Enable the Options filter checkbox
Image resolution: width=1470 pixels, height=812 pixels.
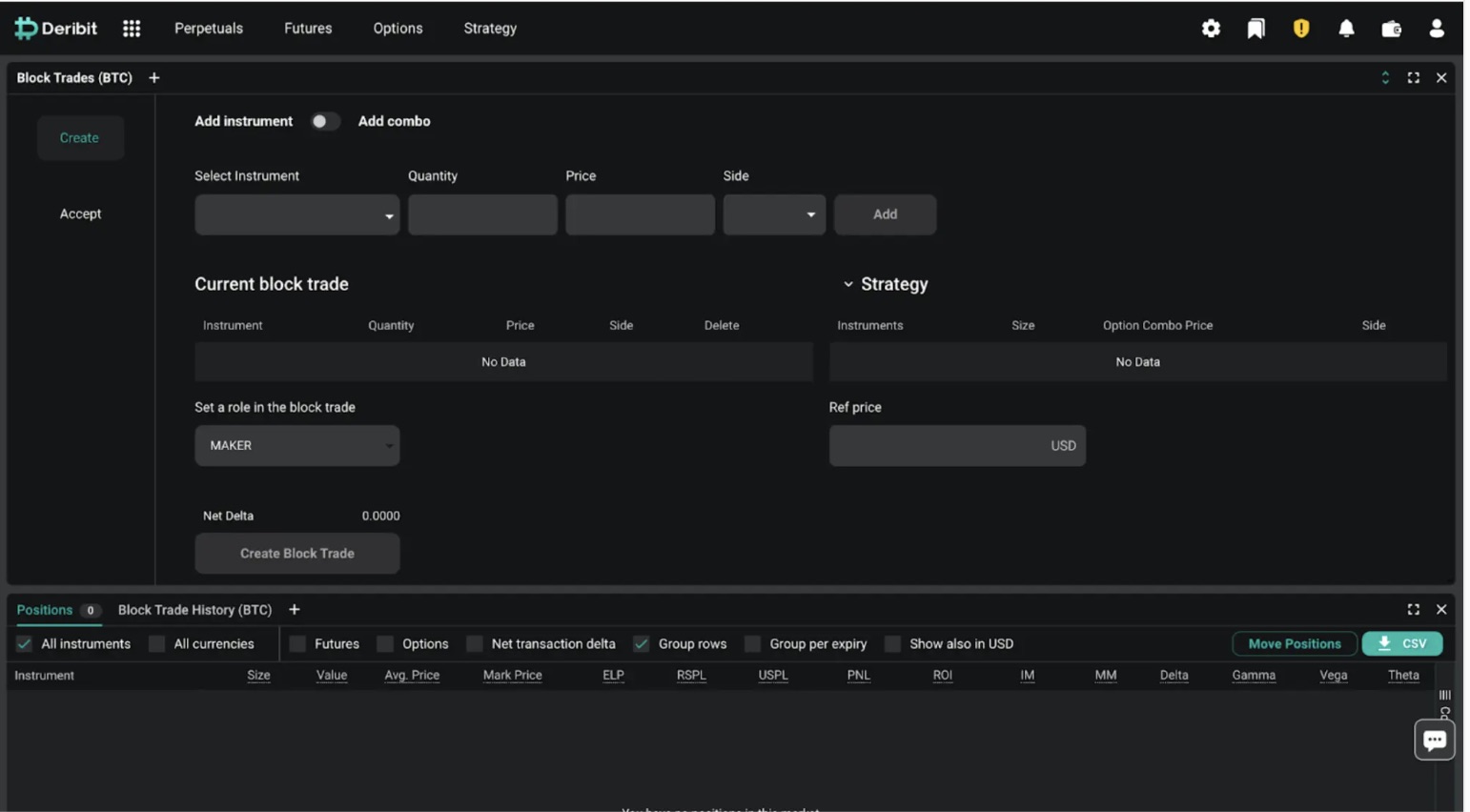click(384, 643)
